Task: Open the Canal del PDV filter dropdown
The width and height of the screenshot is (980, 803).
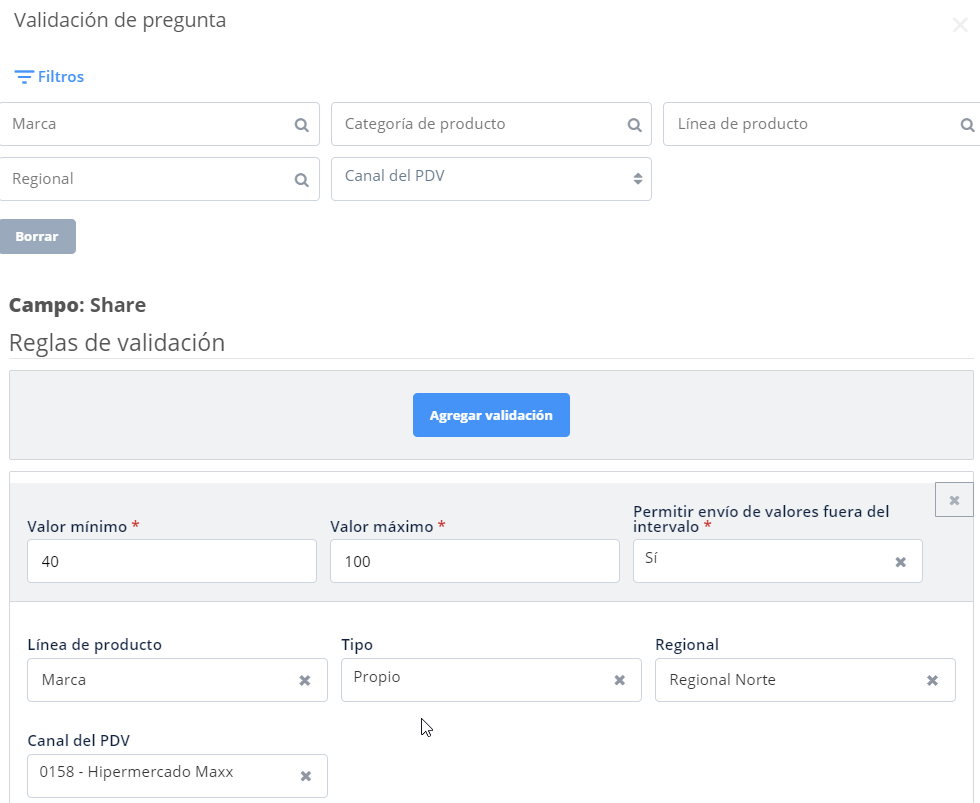Action: tap(490, 178)
